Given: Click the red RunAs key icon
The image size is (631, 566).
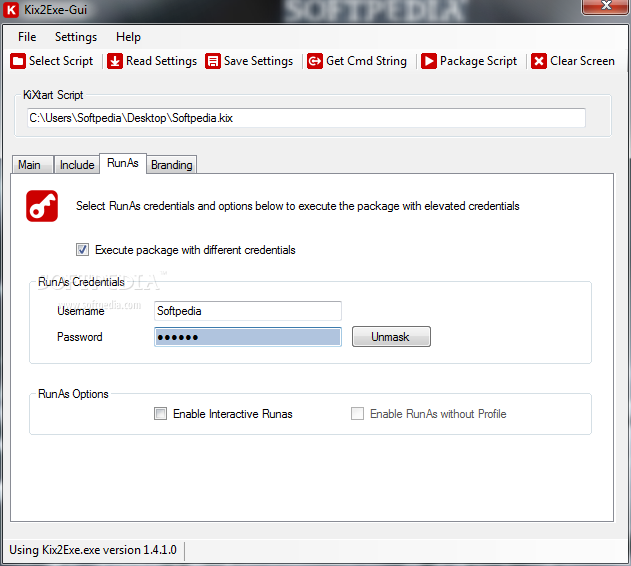Looking at the screenshot, I should 42,206.
